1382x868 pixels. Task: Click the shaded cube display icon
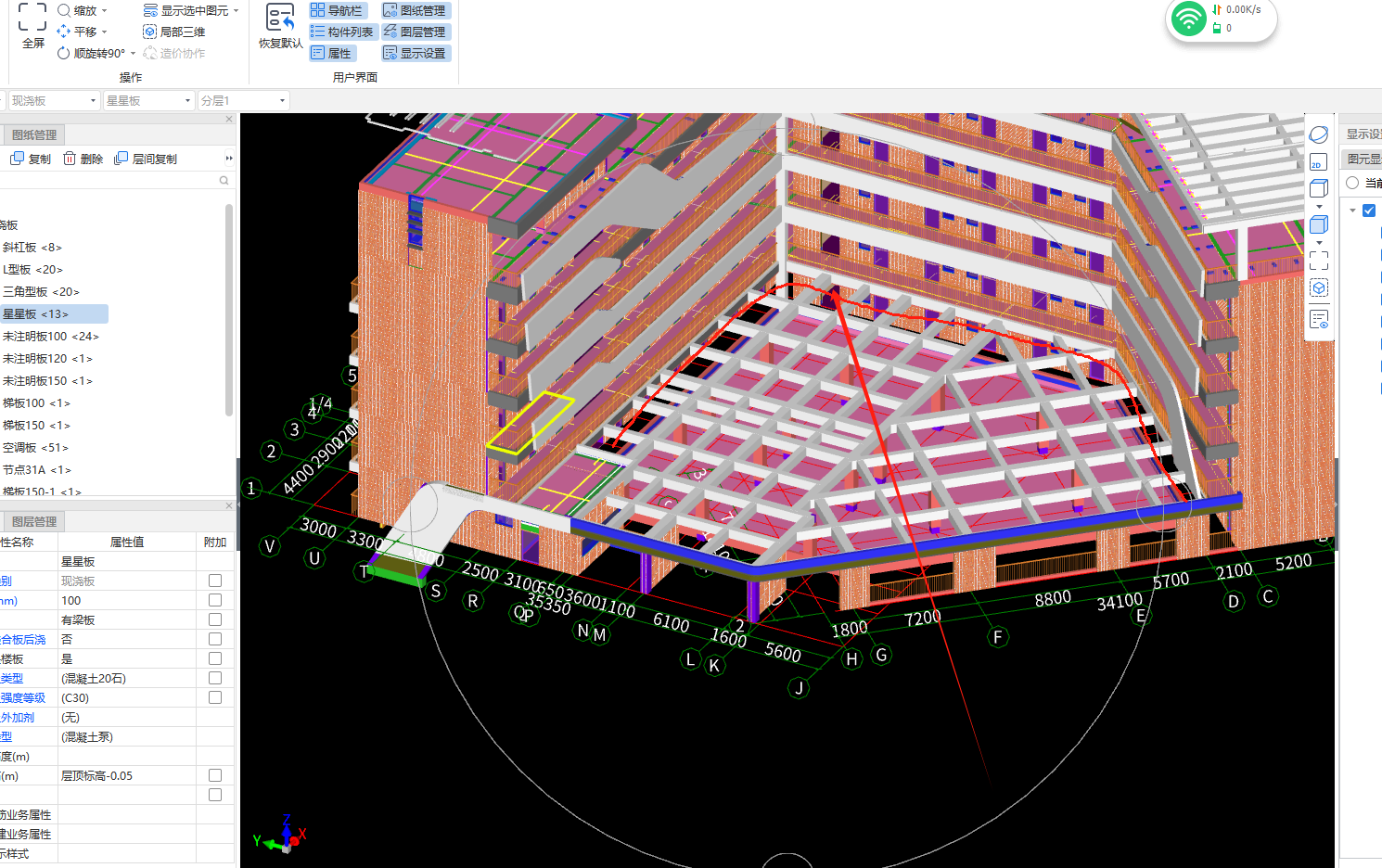1319,224
